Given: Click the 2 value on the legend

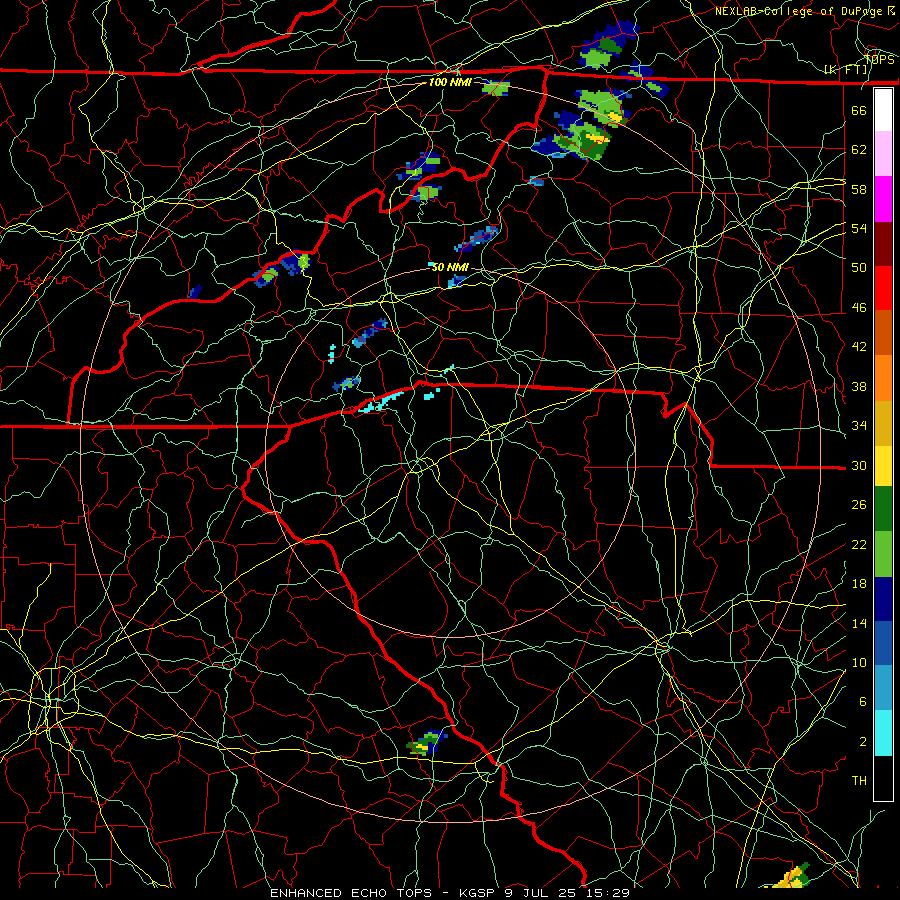Looking at the screenshot, I should [863, 742].
